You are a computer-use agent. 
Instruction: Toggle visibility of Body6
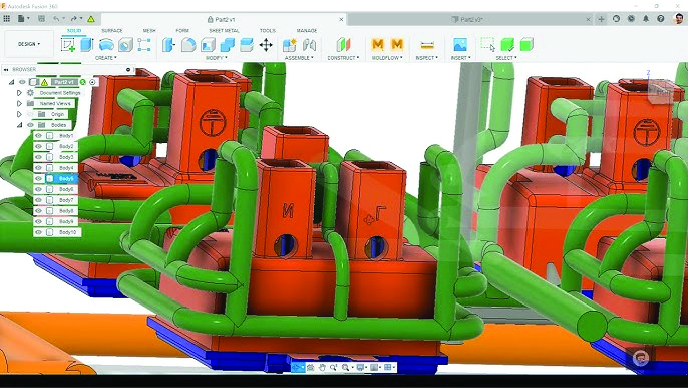pos(39,189)
